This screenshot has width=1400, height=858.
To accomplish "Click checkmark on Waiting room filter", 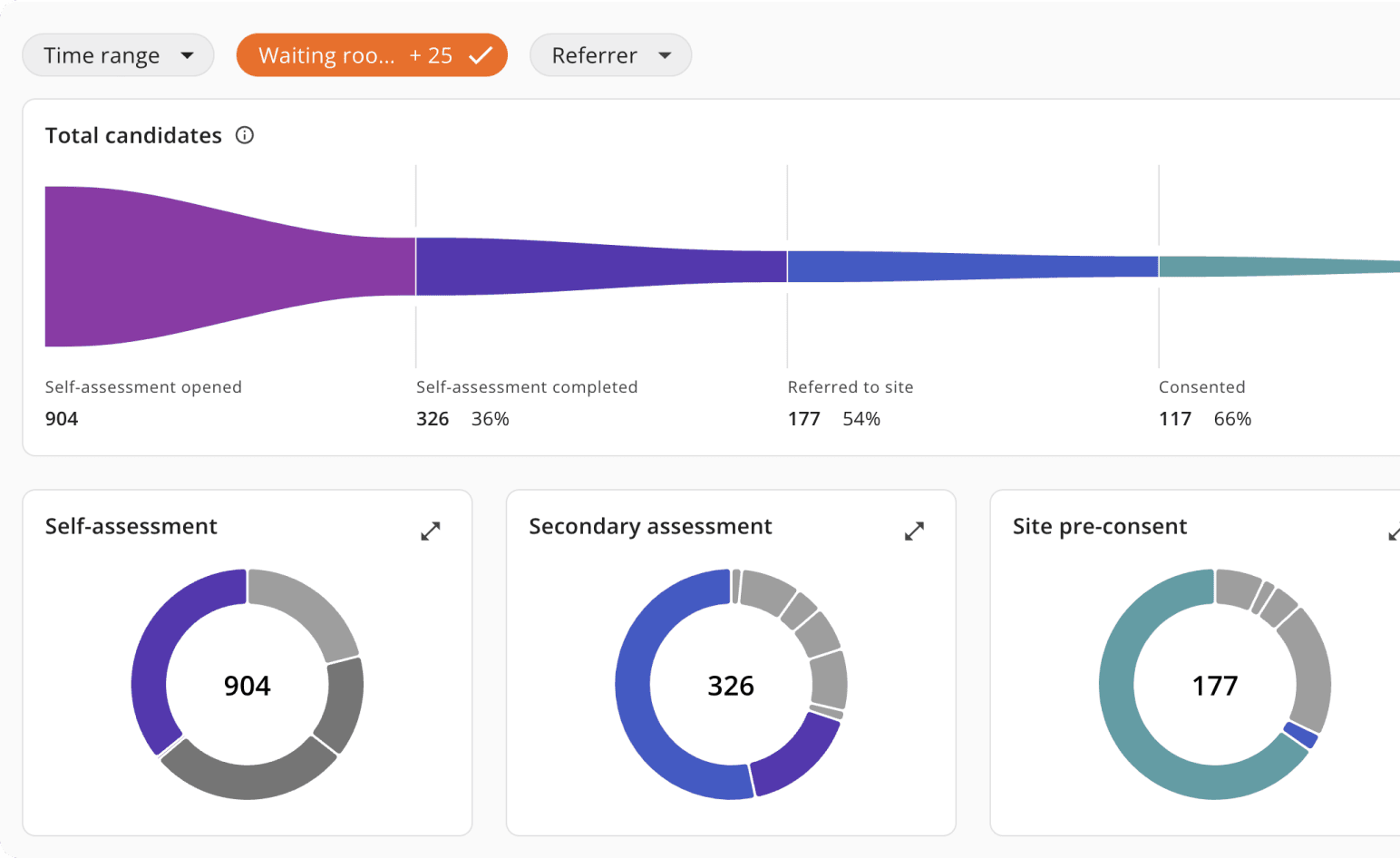I will coord(481,55).
